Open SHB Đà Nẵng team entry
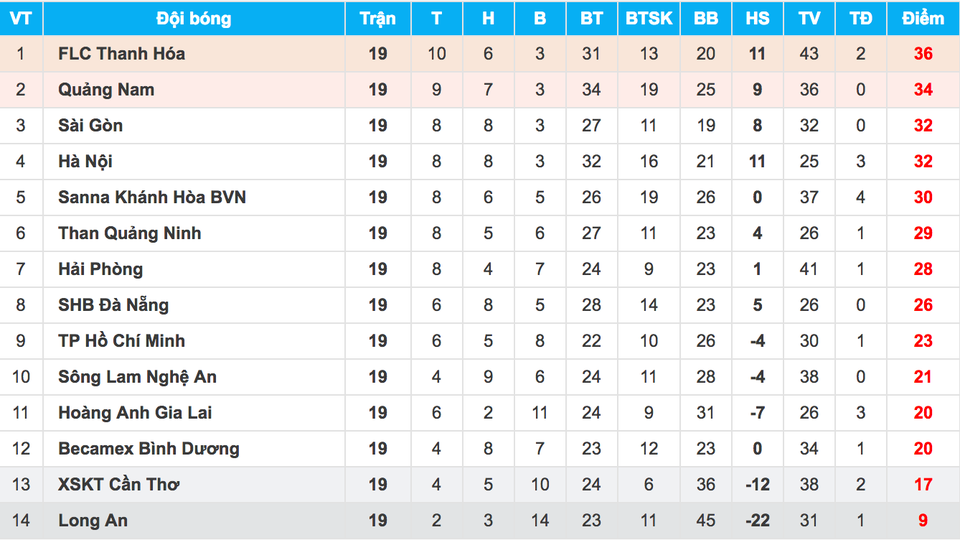The image size is (960, 540). point(113,305)
